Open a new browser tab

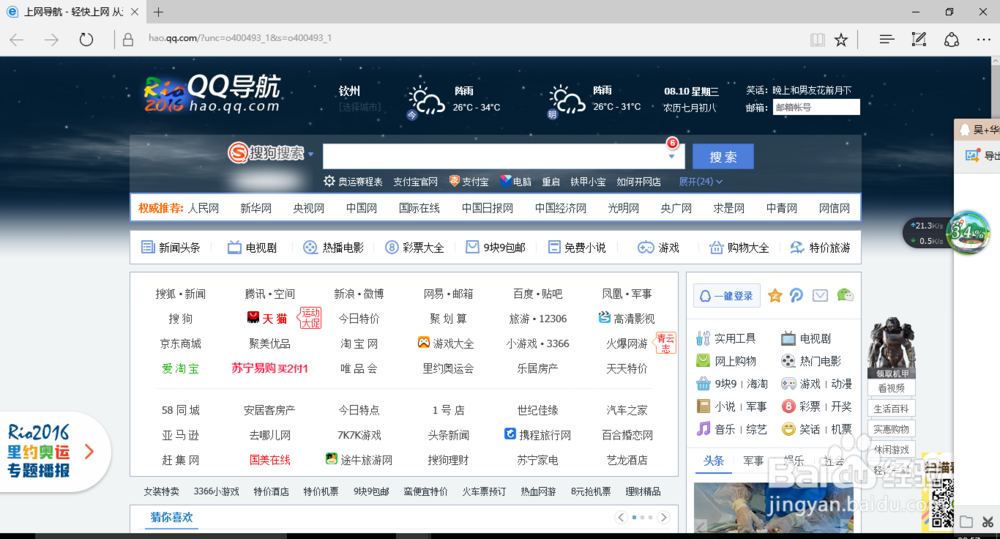(159, 11)
